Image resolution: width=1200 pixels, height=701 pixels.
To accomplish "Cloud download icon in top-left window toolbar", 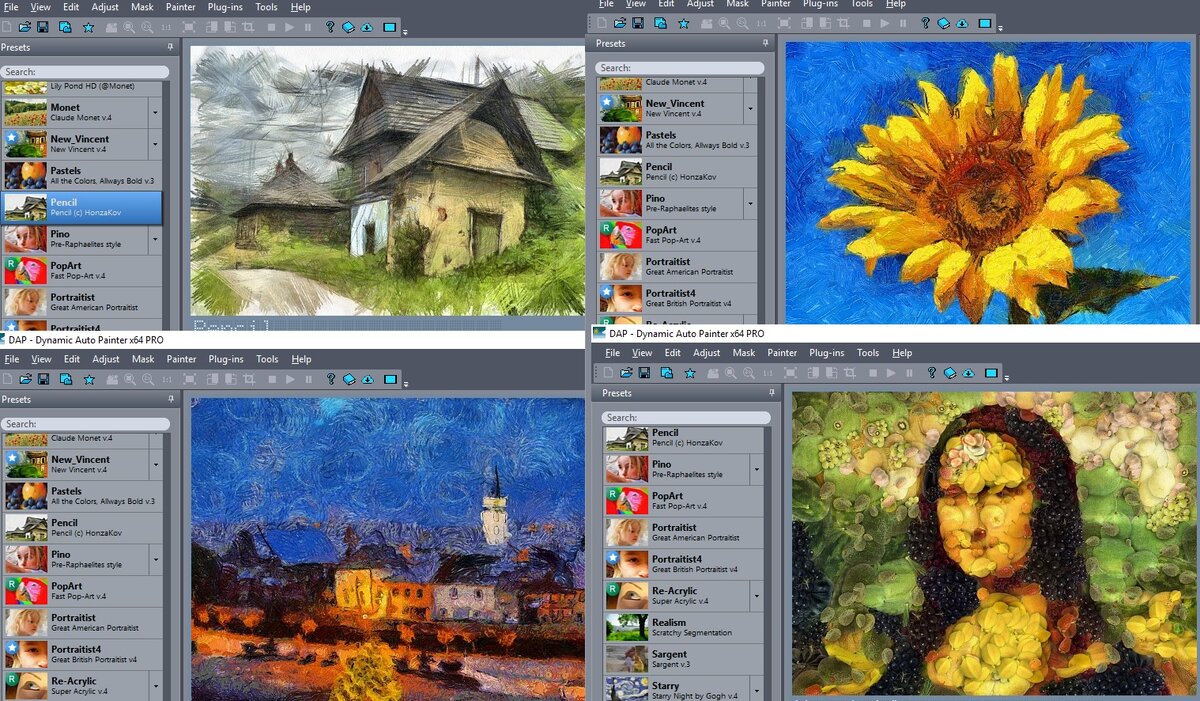I will click(x=367, y=27).
